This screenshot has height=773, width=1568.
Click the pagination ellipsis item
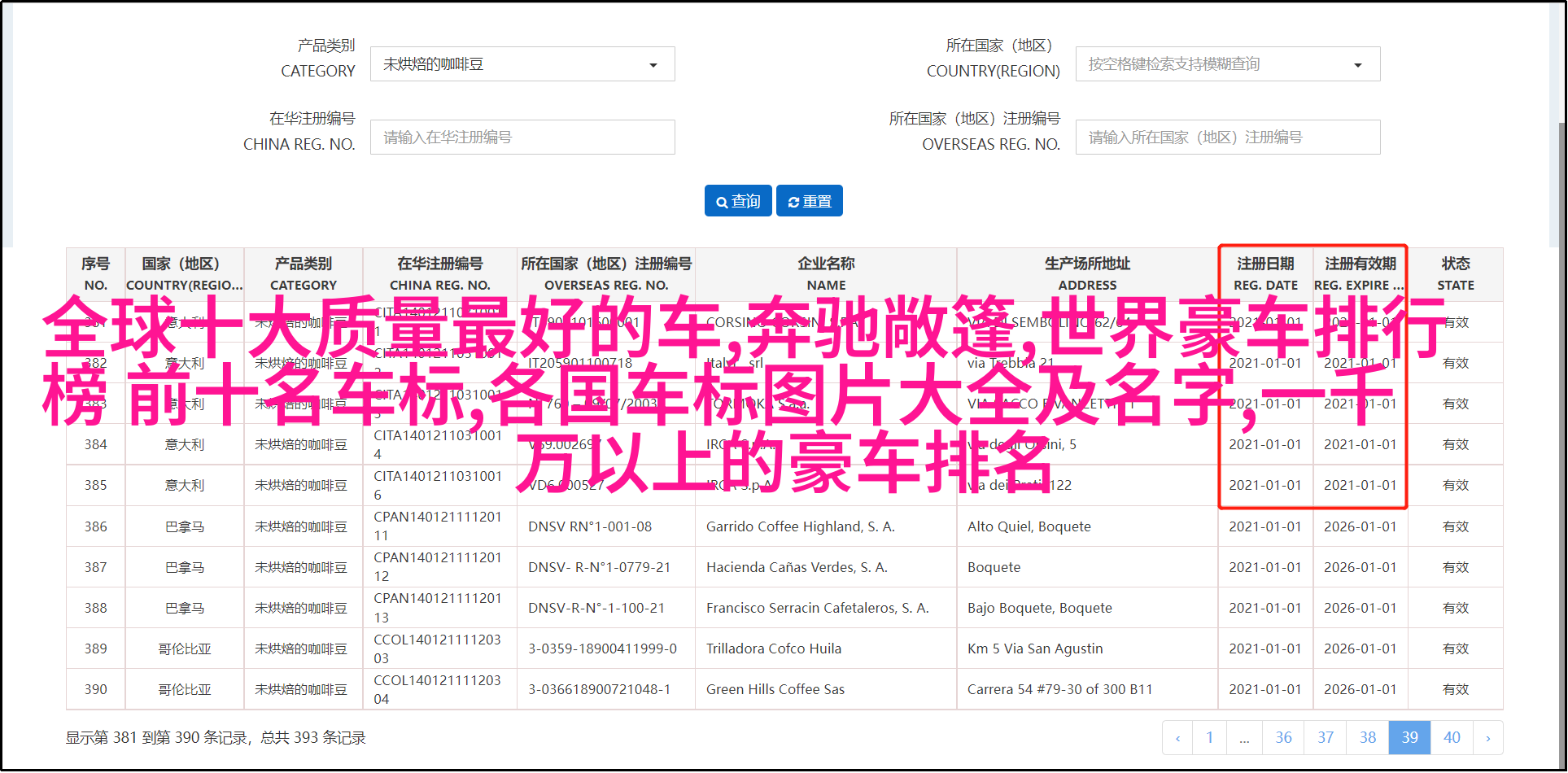[1245, 738]
